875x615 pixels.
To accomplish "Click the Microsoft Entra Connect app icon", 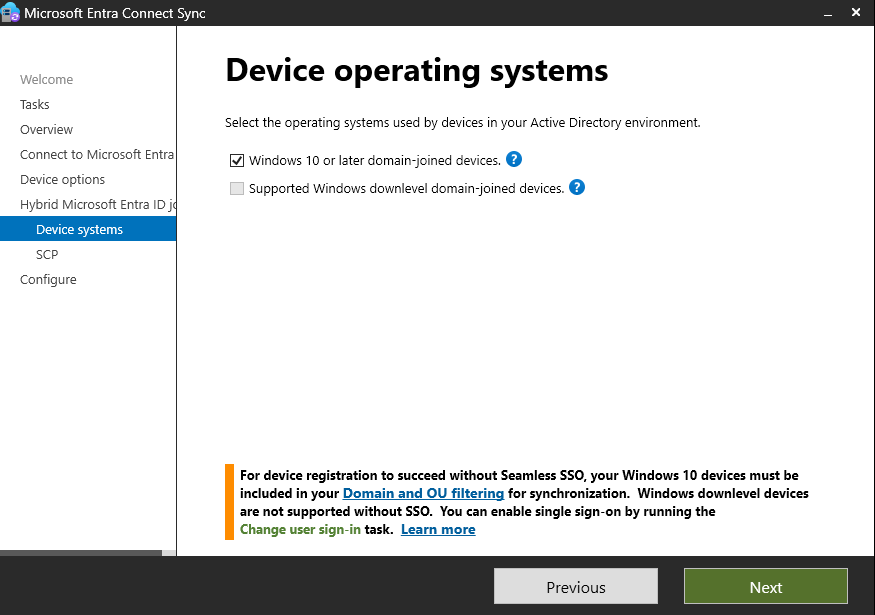I will (12, 13).
